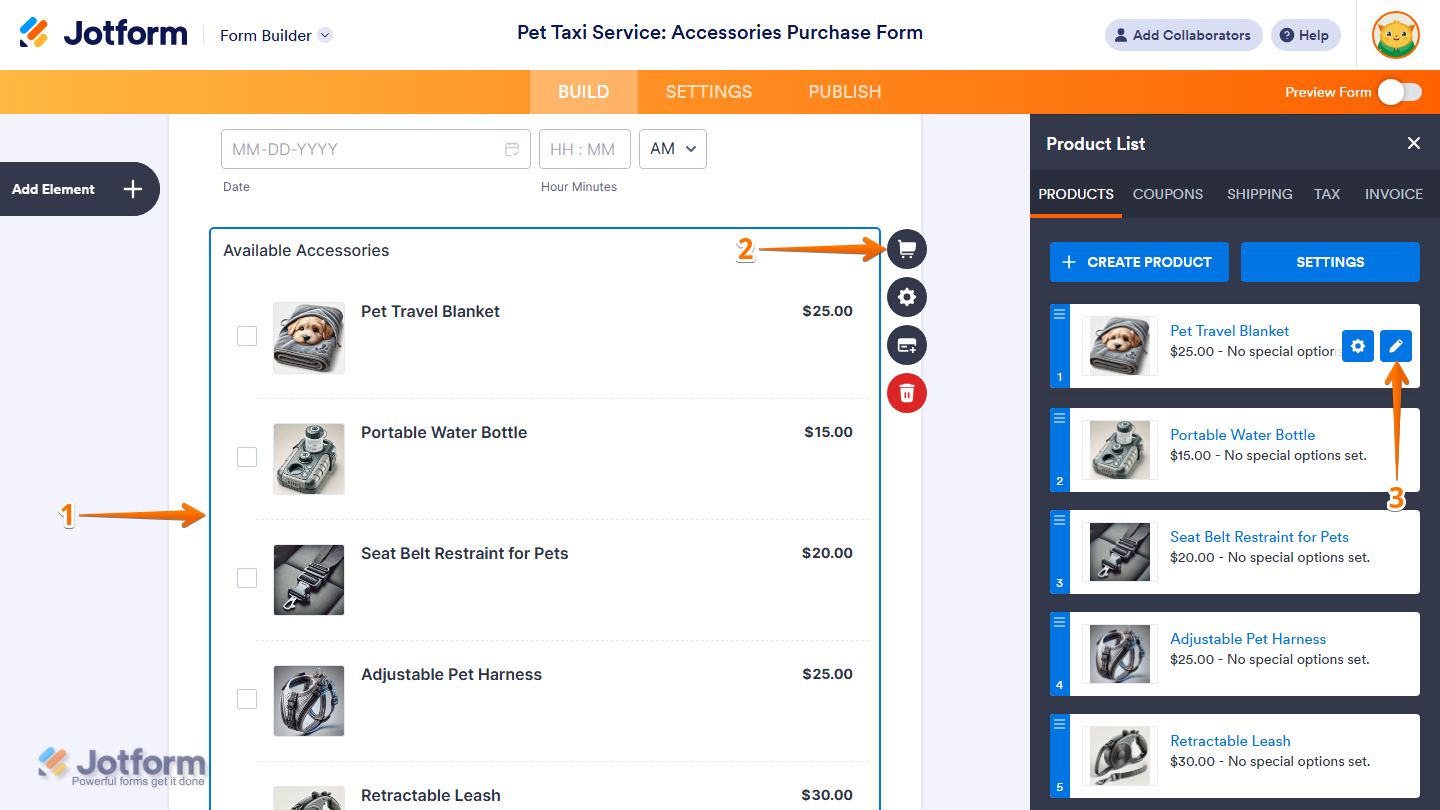1440x810 pixels.
Task: Toggle the Preview Form switch
Action: (1399, 92)
